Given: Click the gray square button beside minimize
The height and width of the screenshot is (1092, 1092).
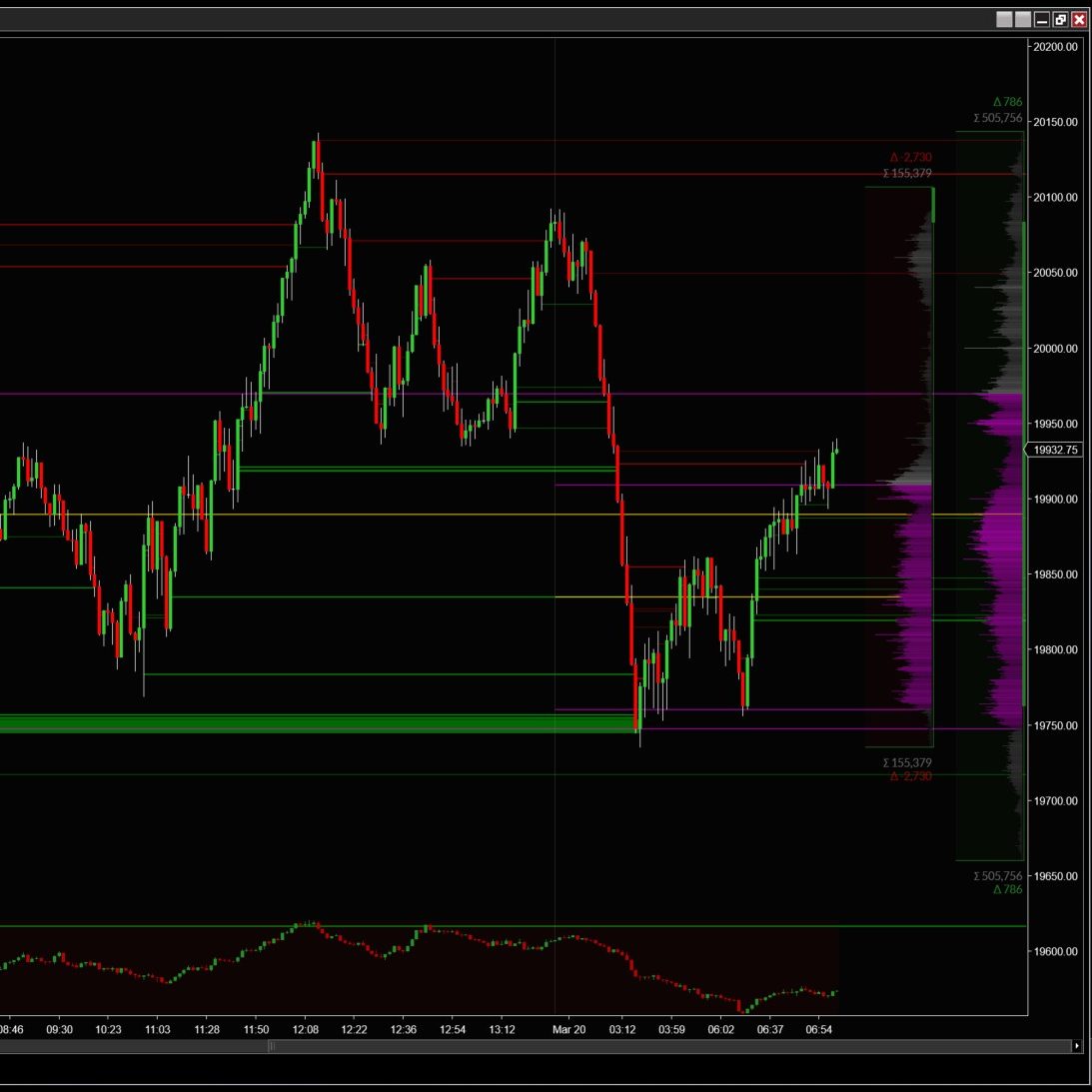Looking at the screenshot, I should (1022, 19).
